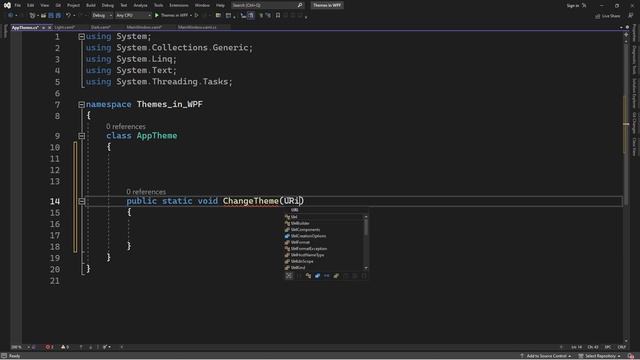Image resolution: width=640 pixels, height=360 pixels.
Task: Click '0 references' above class AppTheme
Action: (126, 127)
